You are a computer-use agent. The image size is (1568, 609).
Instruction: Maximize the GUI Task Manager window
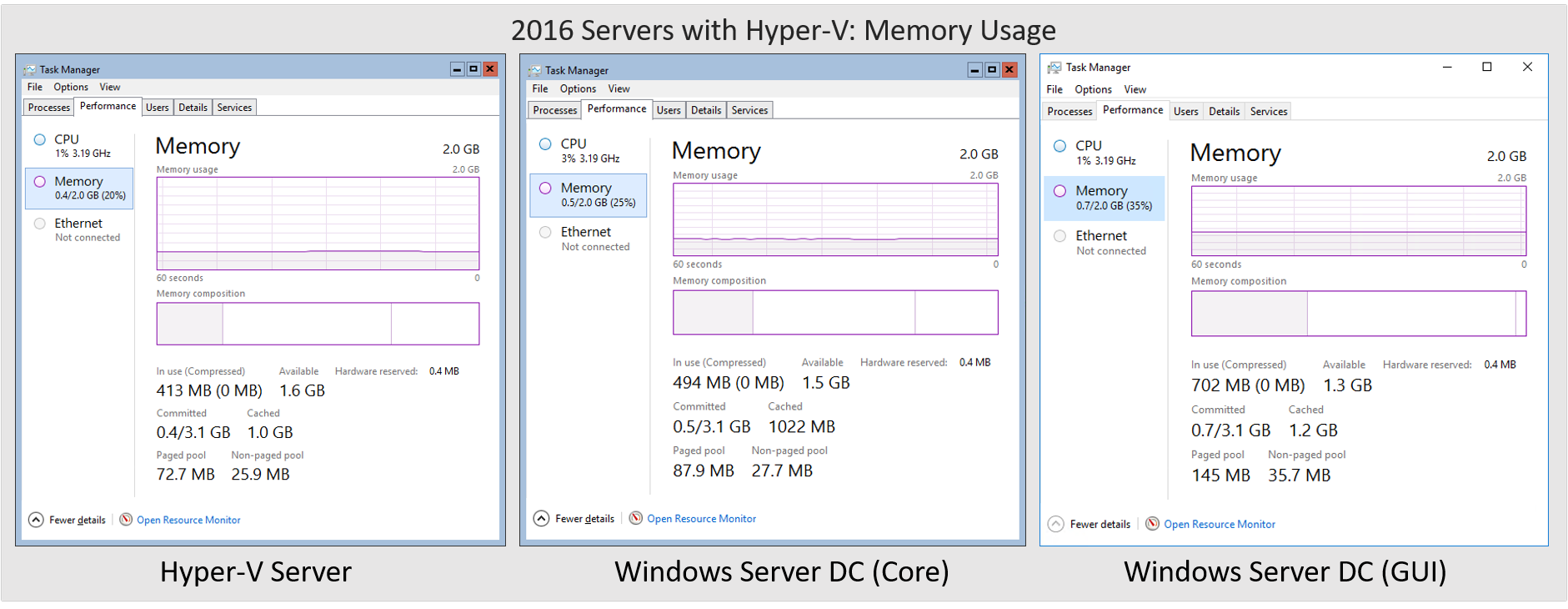click(1486, 67)
